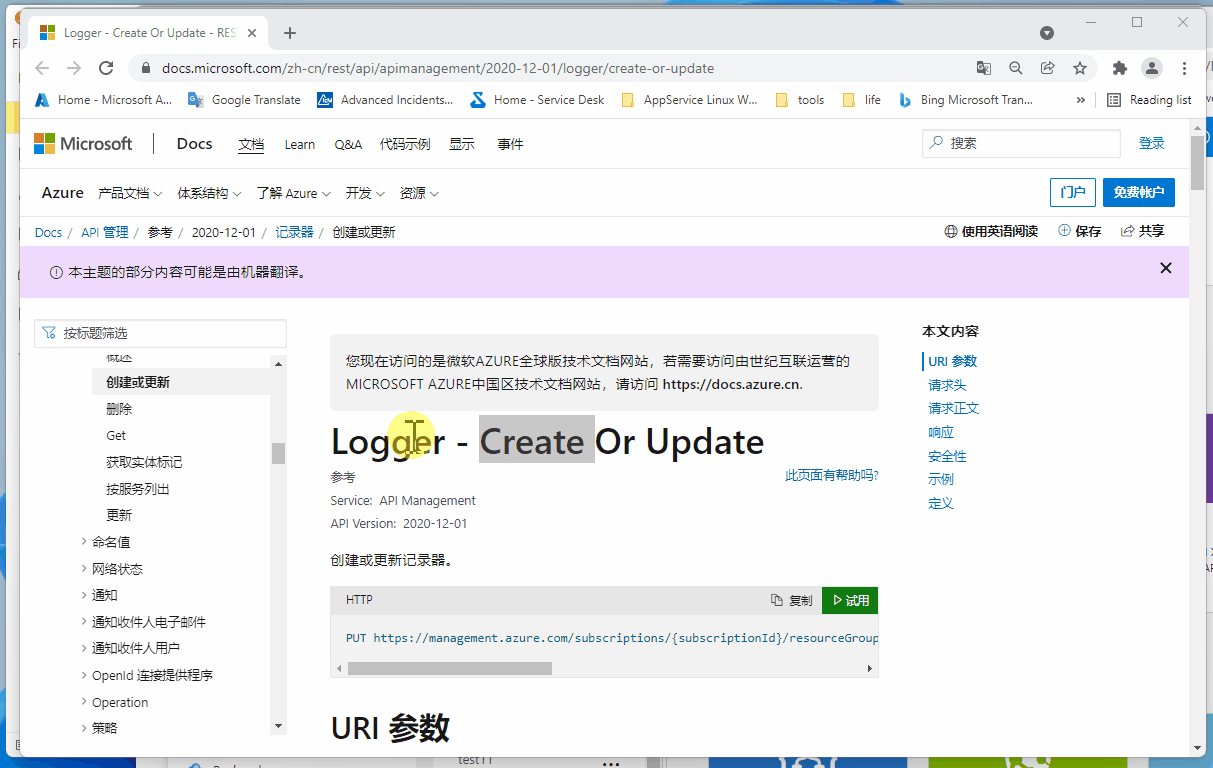Reload the page with the refresh icon
1213x768 pixels.
tap(106, 68)
